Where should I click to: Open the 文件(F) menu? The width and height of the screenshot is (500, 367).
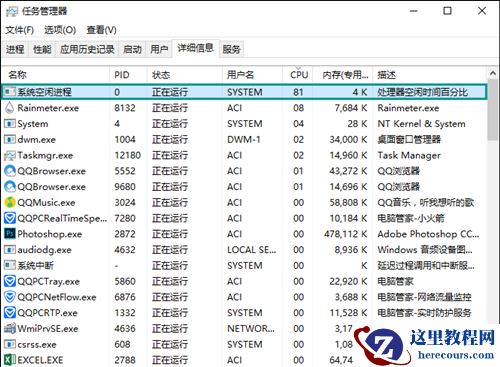click(20, 30)
